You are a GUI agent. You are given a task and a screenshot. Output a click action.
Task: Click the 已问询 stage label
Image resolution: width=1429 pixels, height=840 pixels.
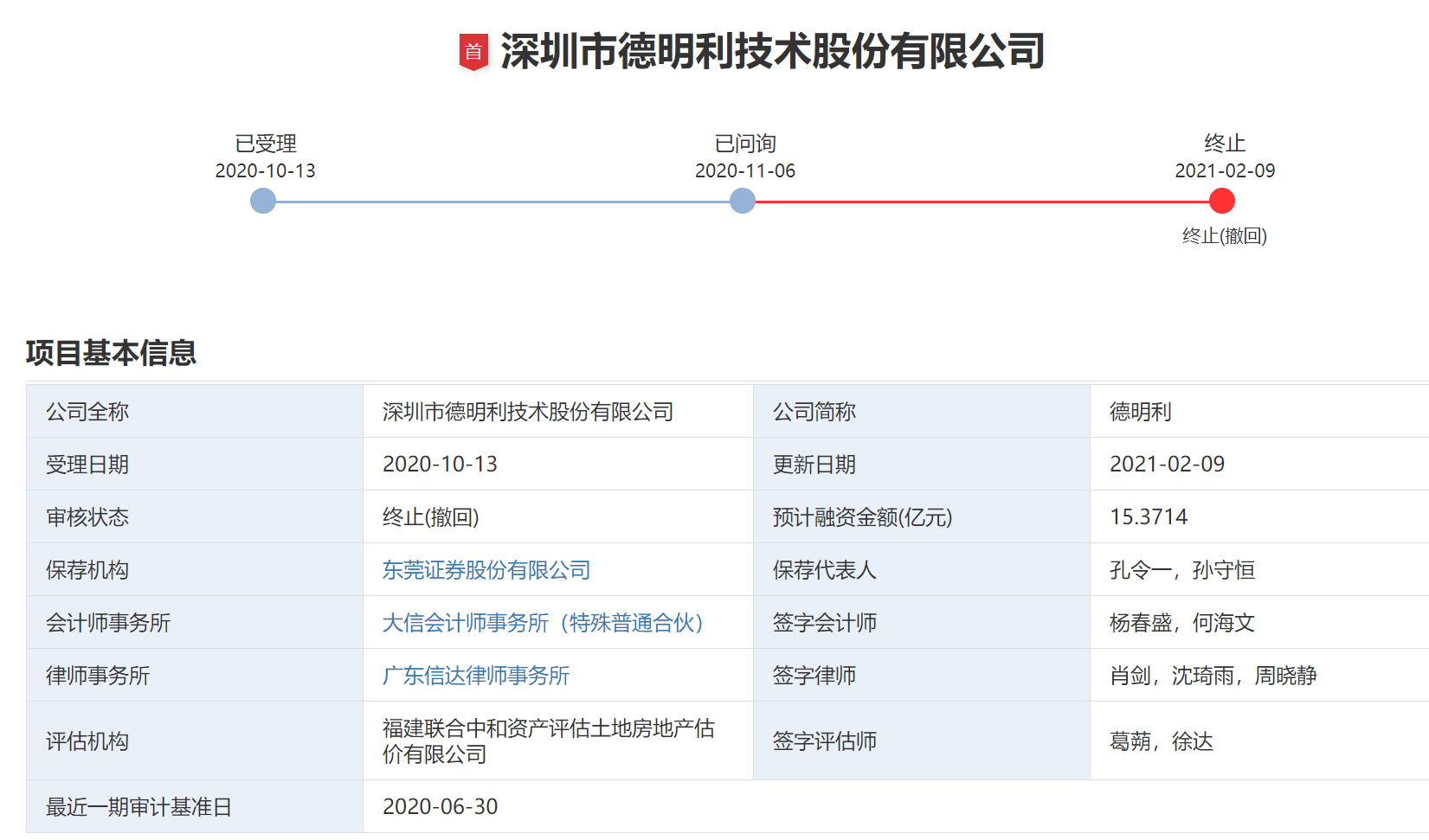tap(745, 143)
